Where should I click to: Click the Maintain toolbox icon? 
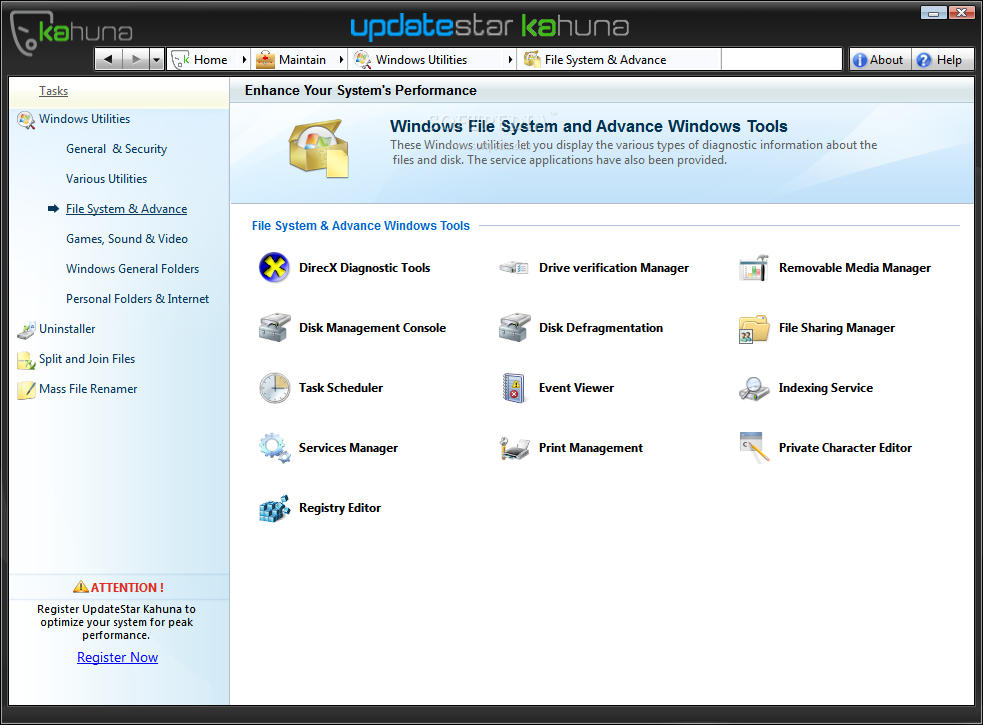pos(265,60)
